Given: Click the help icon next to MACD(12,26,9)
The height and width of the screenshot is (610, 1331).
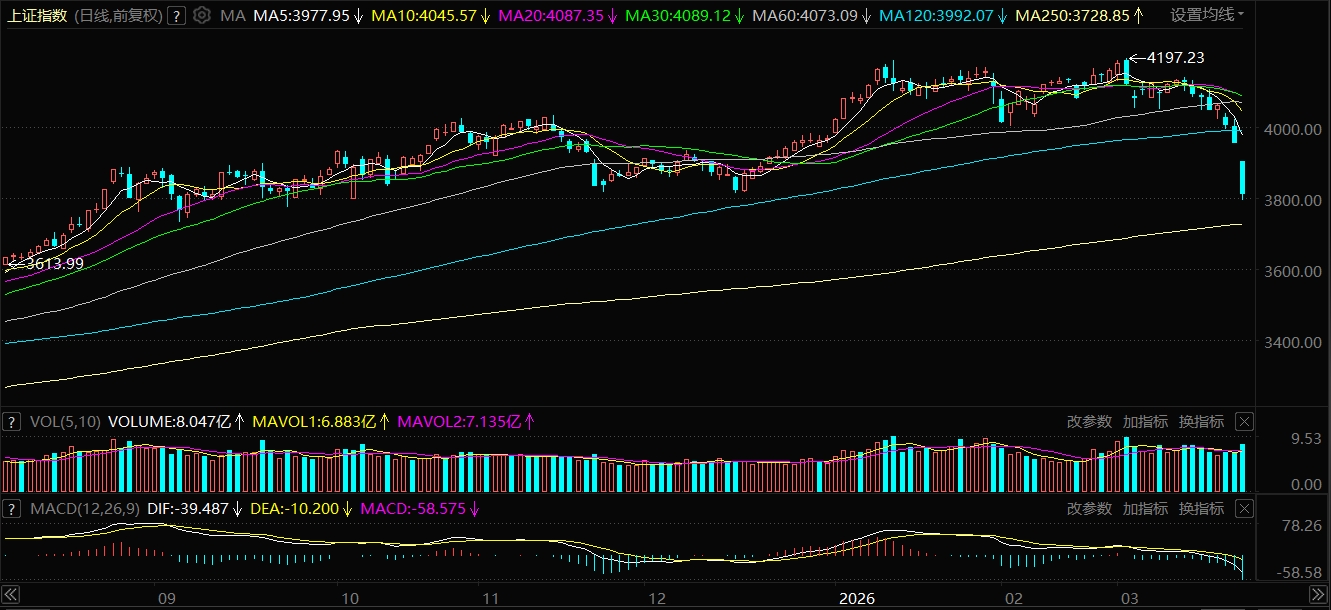Looking at the screenshot, I should click(11, 508).
